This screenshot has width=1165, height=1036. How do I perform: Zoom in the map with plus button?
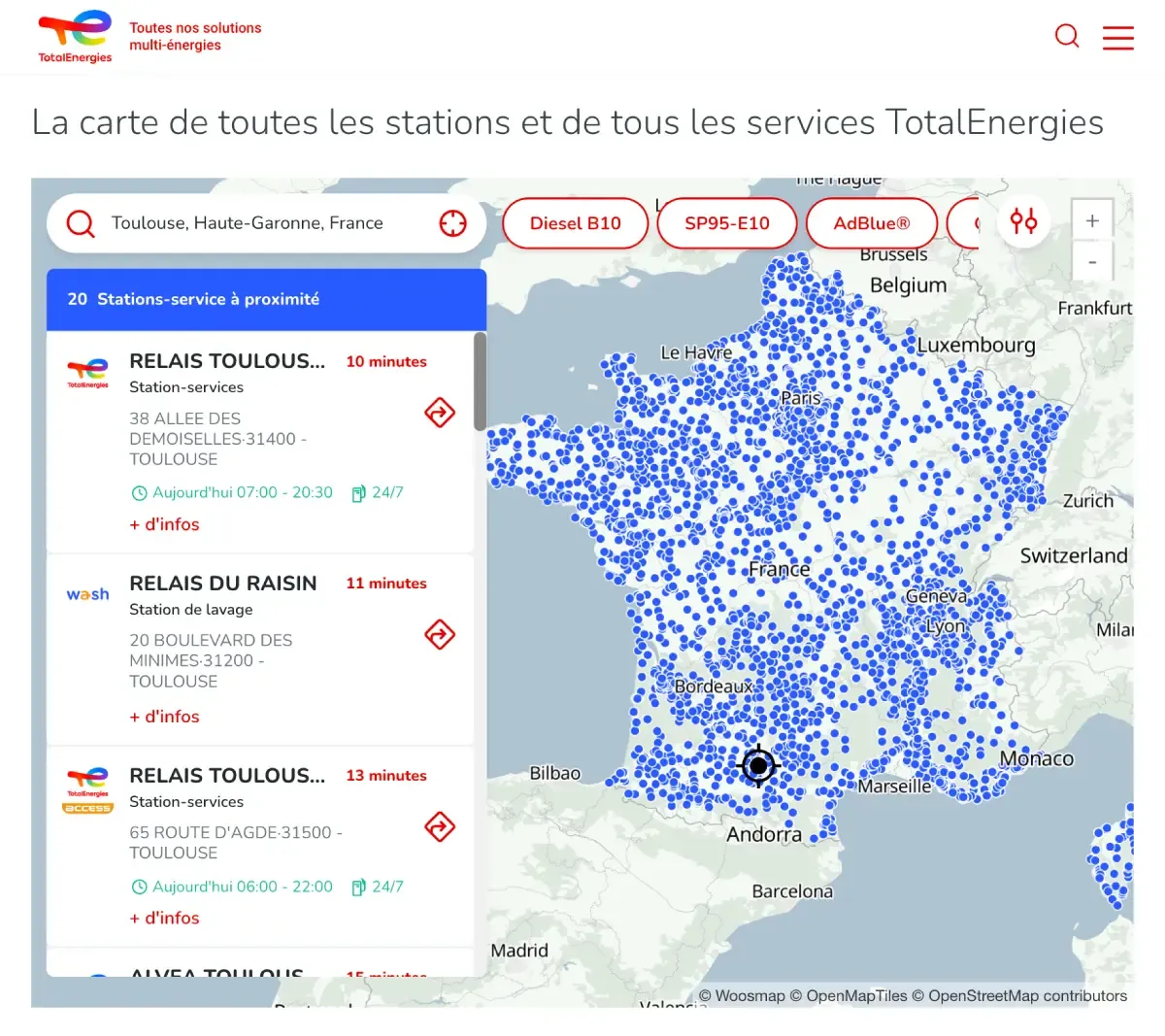[x=1092, y=221]
